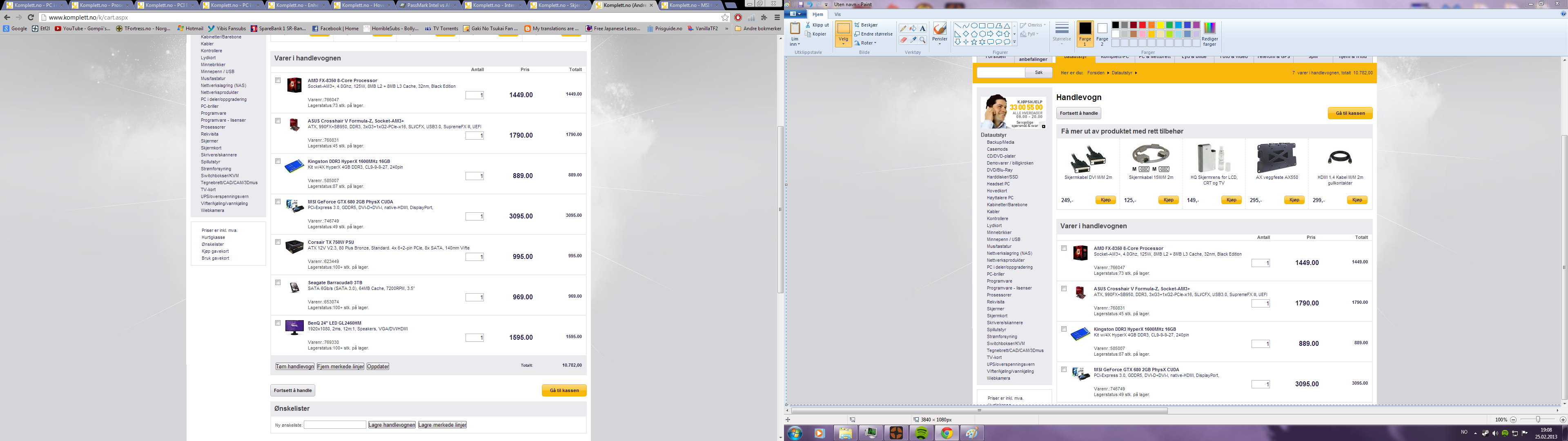Expand the Figurer shapes gallery

[x=1015, y=42]
